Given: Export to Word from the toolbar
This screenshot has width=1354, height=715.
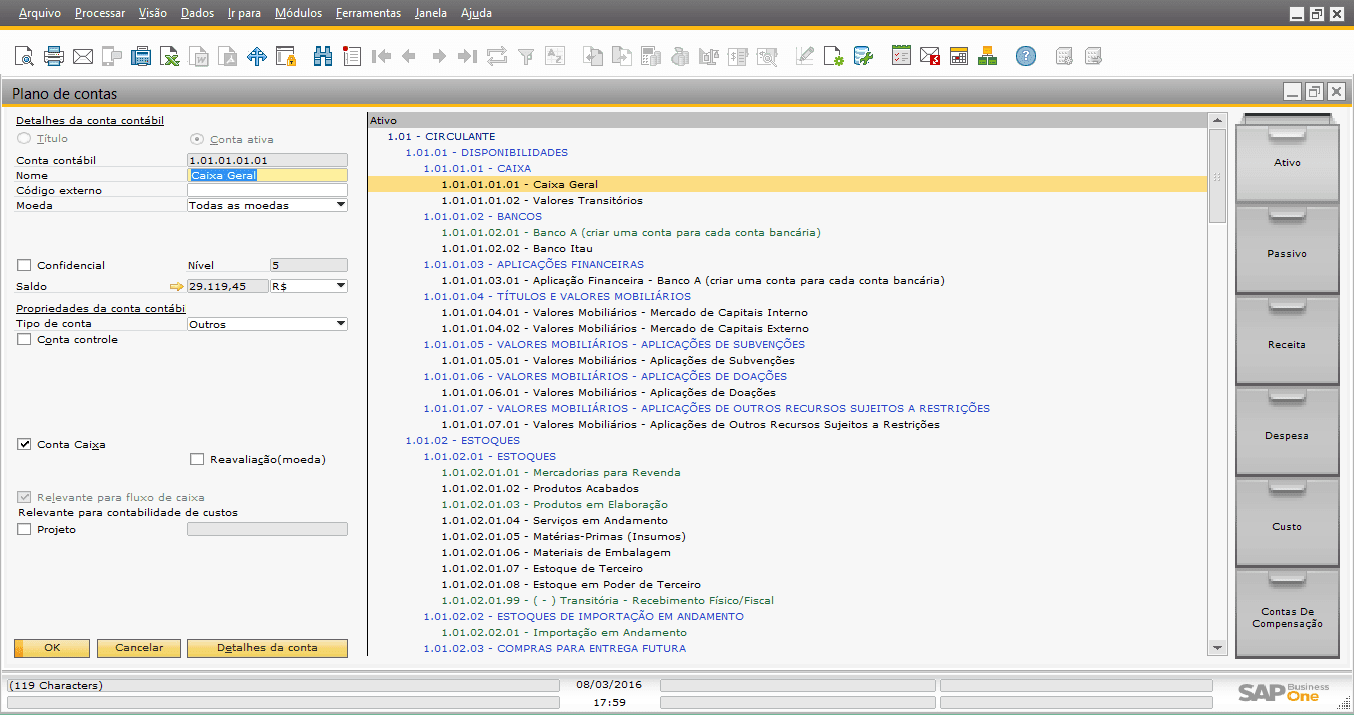Looking at the screenshot, I should 200,56.
